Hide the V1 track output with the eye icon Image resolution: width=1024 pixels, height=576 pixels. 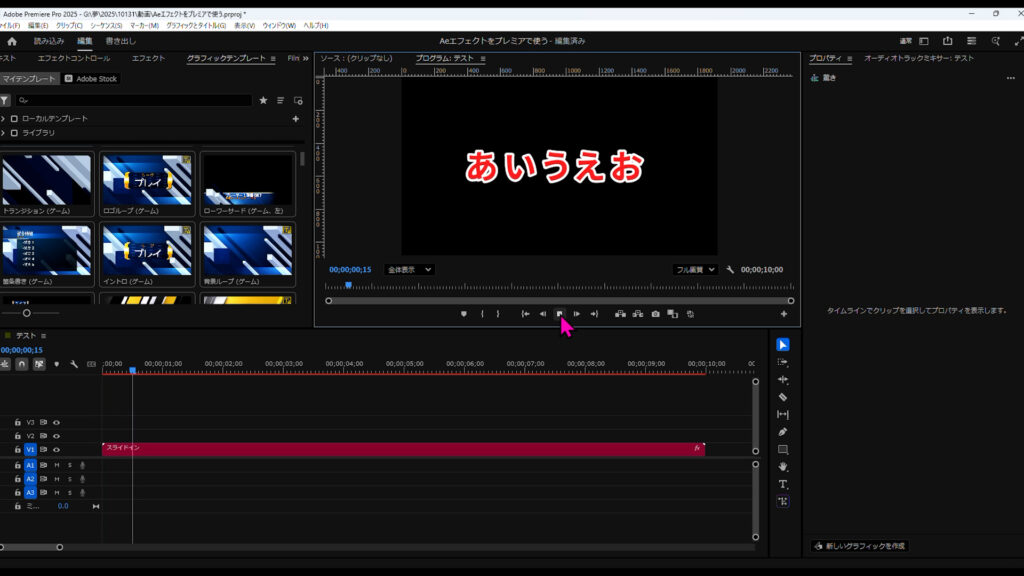click(56, 450)
